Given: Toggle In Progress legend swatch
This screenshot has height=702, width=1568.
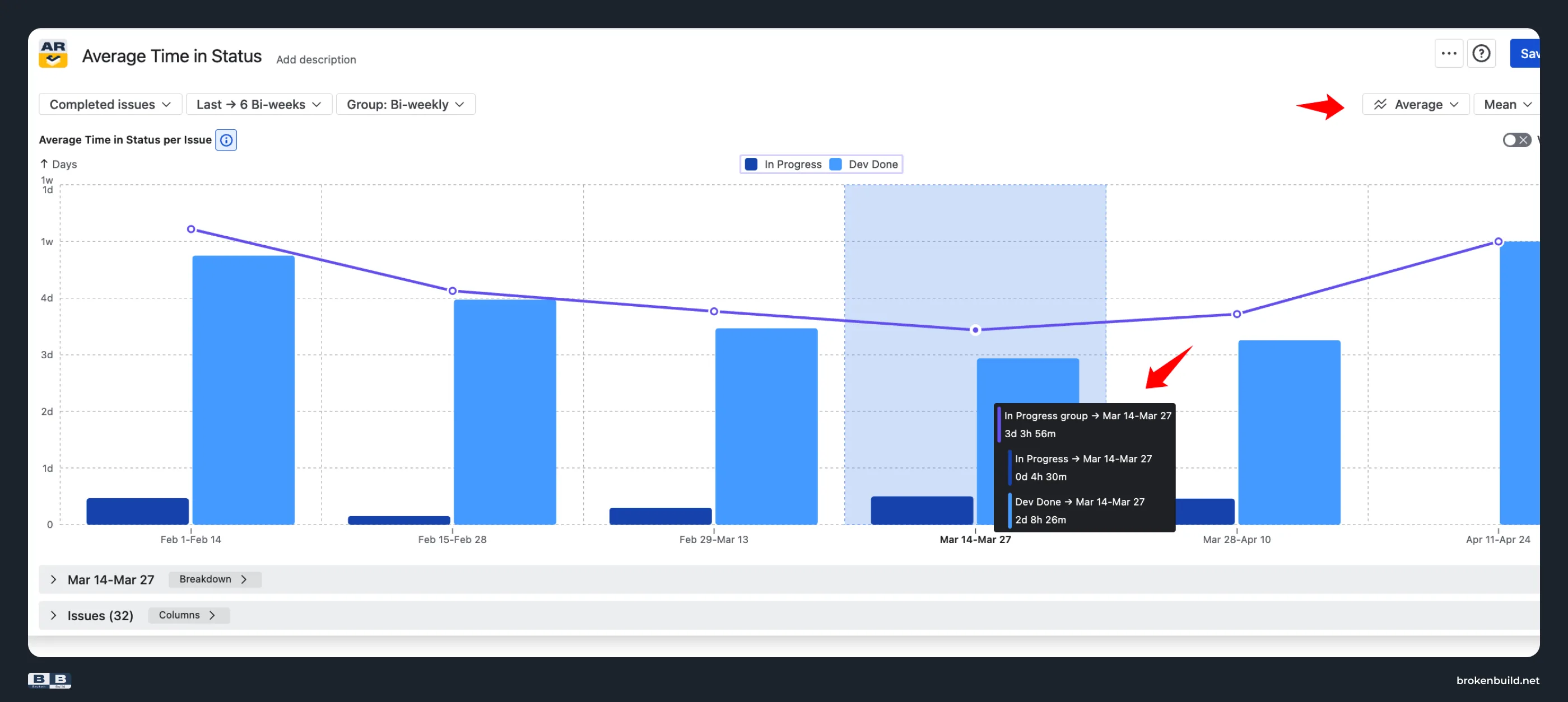Looking at the screenshot, I should (751, 164).
